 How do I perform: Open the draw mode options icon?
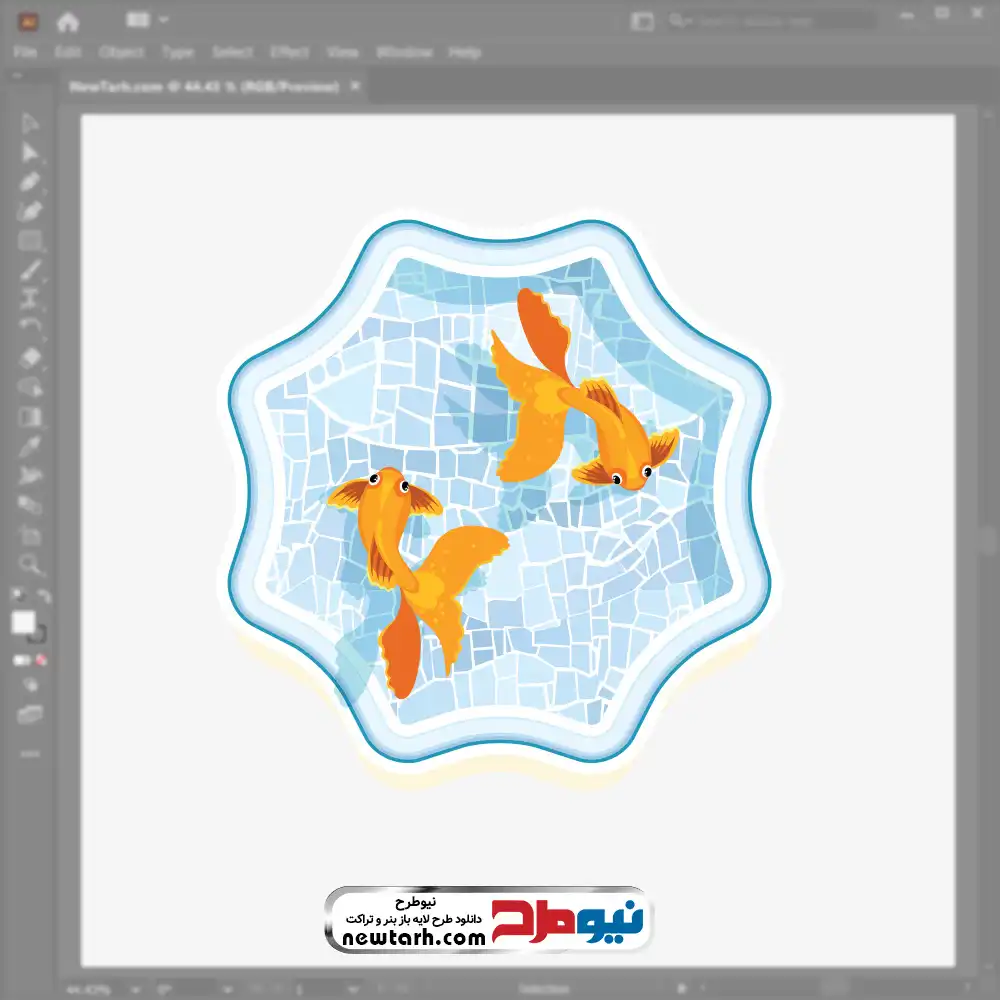point(29,685)
